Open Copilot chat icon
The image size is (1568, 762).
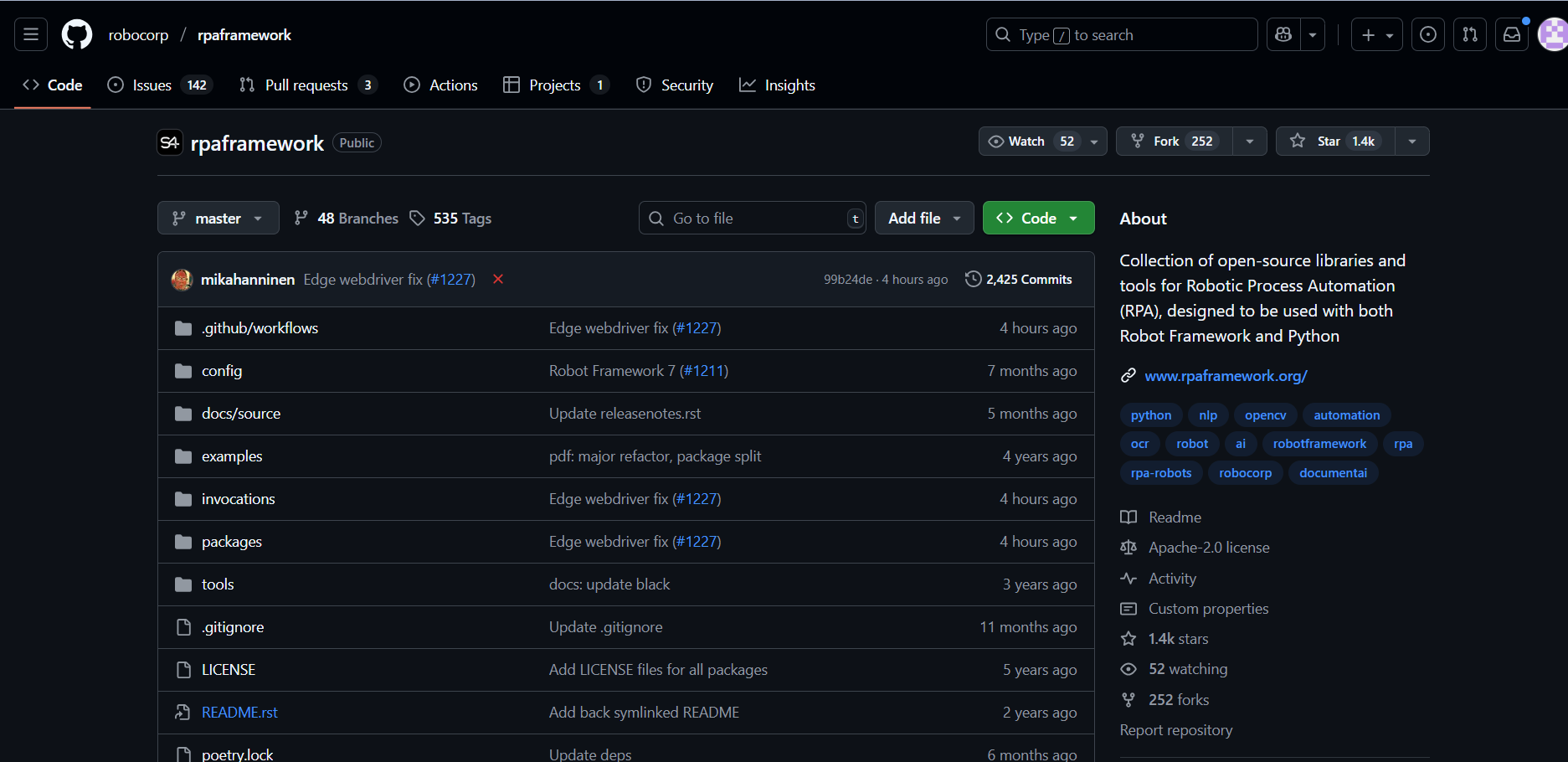click(1283, 34)
